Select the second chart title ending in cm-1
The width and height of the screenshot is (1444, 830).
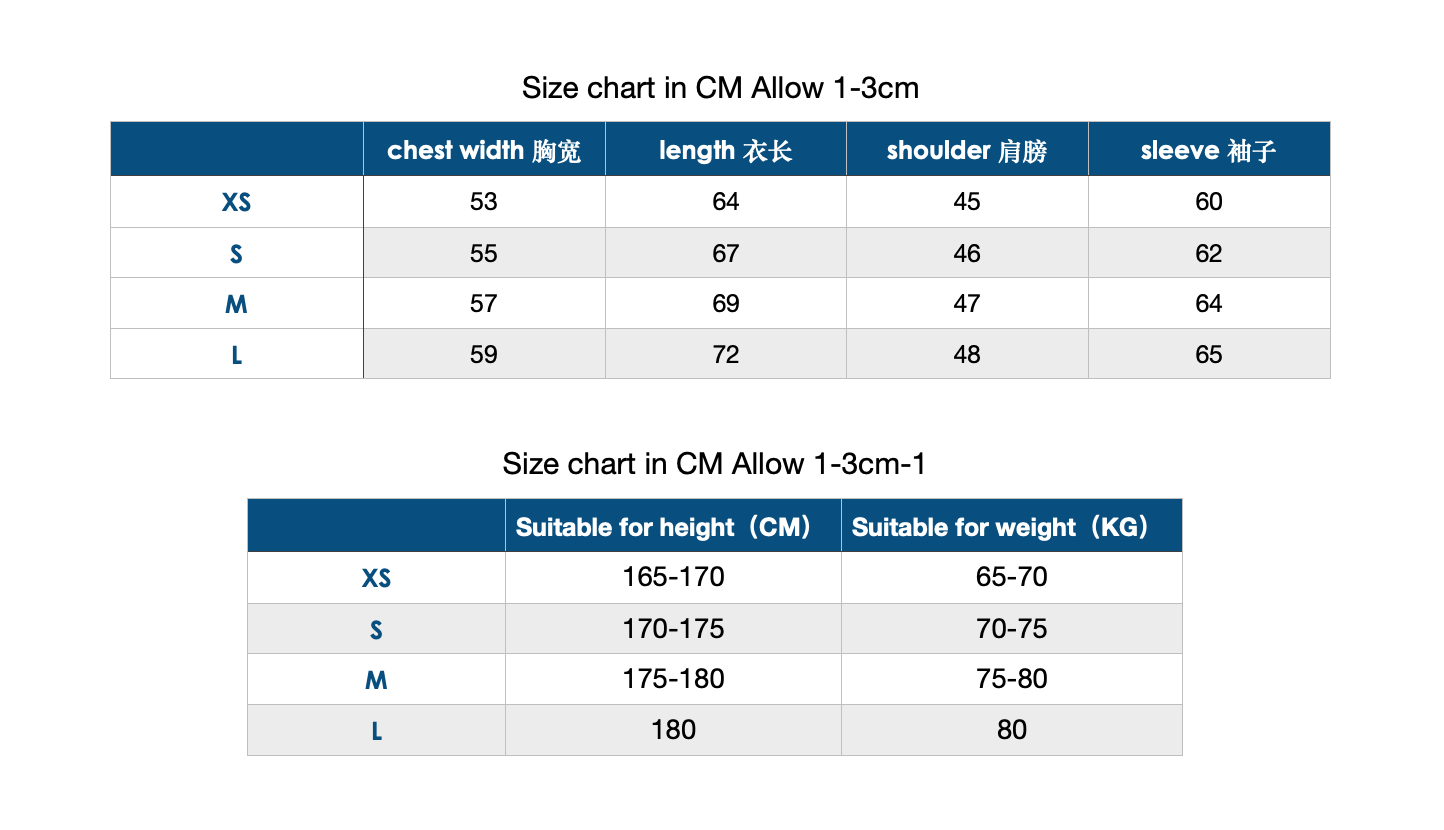714,464
